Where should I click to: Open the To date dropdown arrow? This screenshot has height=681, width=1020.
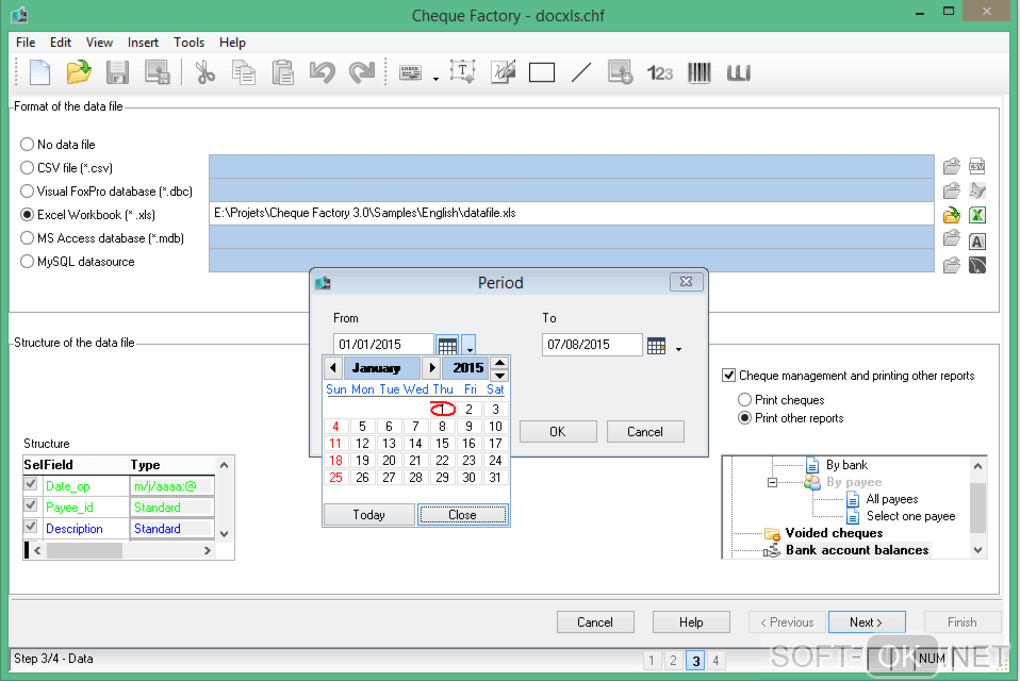pos(678,349)
